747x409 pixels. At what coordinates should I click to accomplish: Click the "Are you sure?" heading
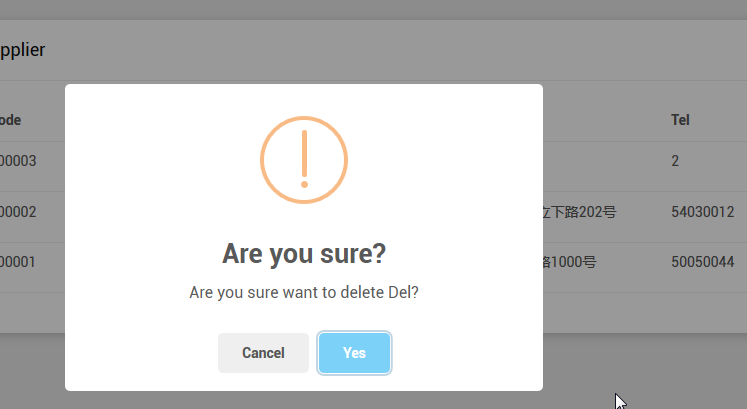coord(304,253)
